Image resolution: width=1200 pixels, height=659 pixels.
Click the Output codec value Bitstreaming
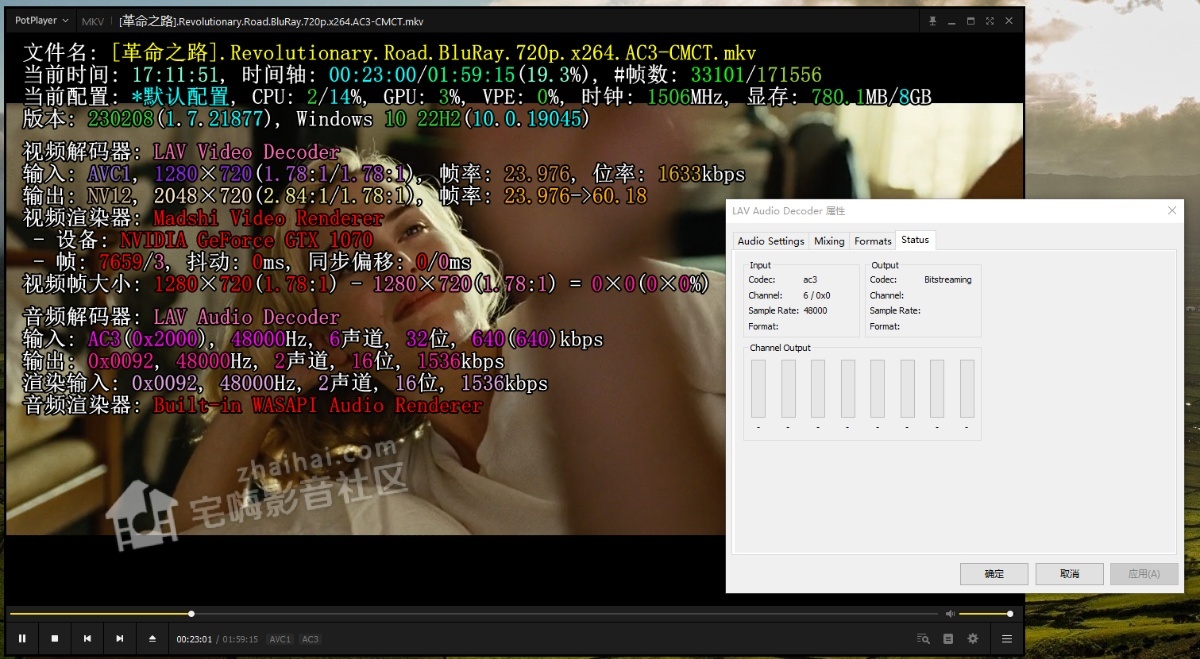click(x=948, y=280)
